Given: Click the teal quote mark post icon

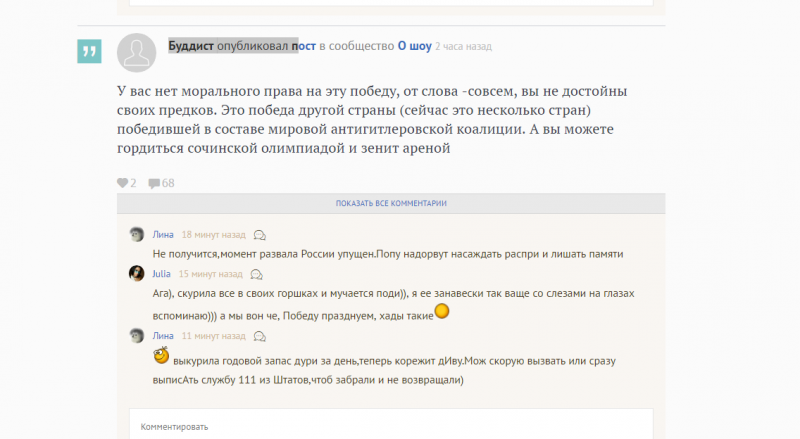Looking at the screenshot, I should click(89, 51).
